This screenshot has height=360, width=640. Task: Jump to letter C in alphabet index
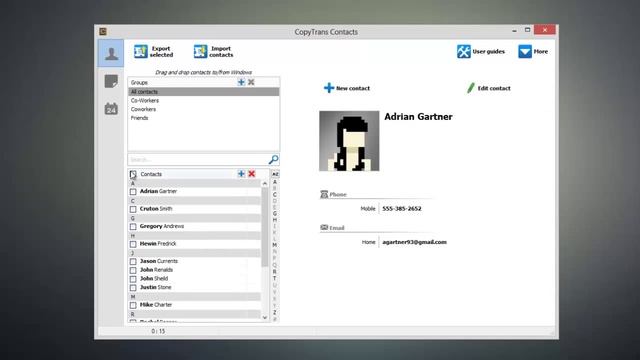click(x=275, y=195)
